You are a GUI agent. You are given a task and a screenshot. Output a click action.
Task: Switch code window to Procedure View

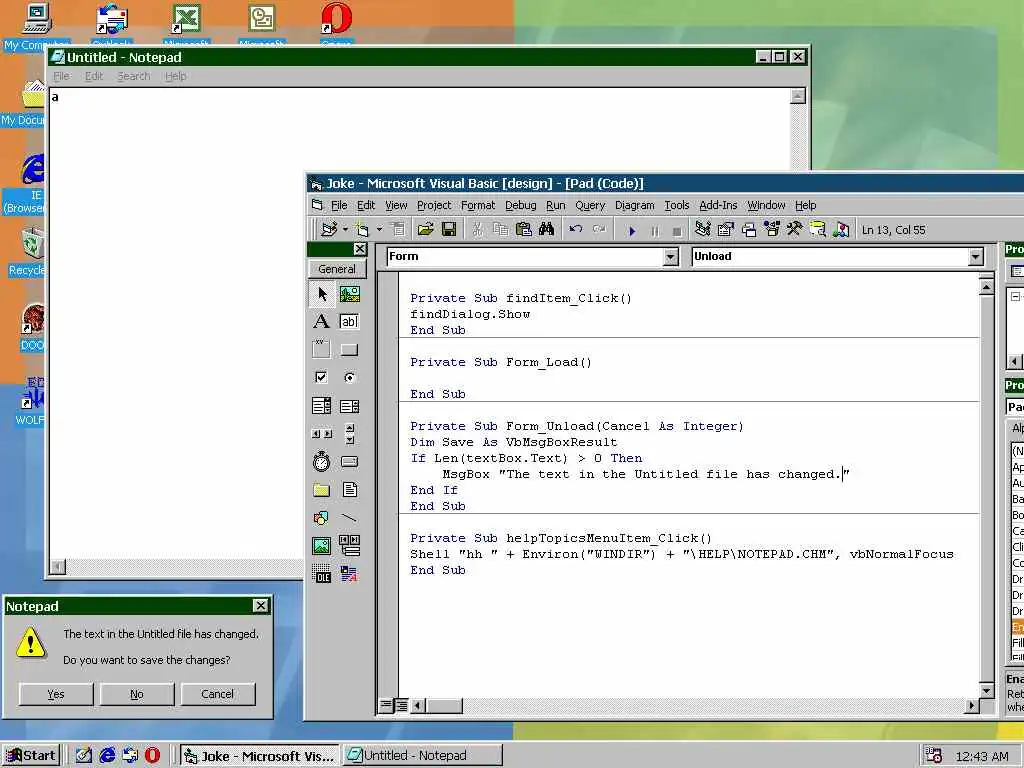(x=386, y=705)
